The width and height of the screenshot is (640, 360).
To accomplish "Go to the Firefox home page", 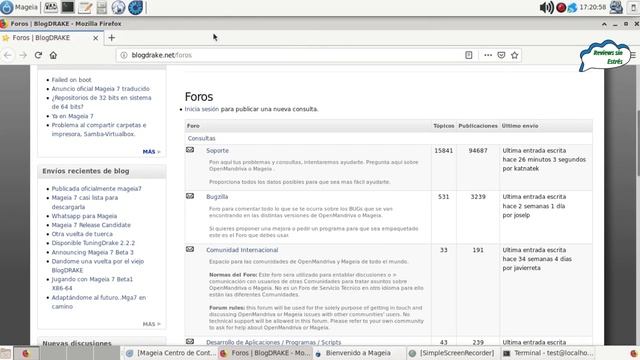I will pos(53,55).
